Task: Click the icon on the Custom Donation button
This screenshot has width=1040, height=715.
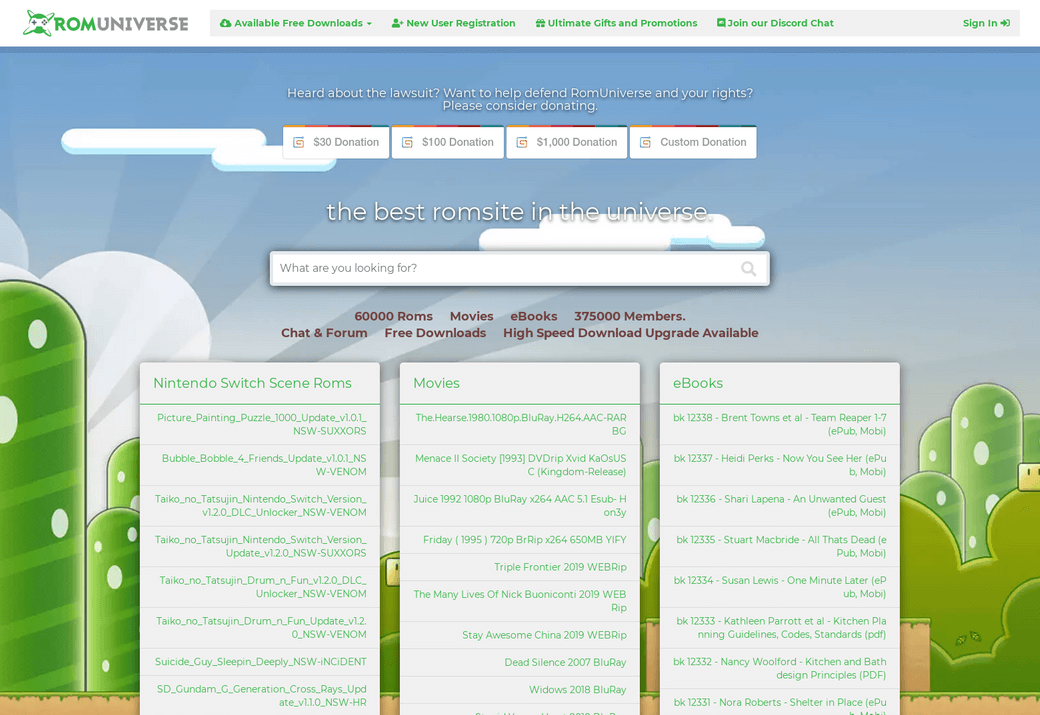Action: (x=645, y=143)
